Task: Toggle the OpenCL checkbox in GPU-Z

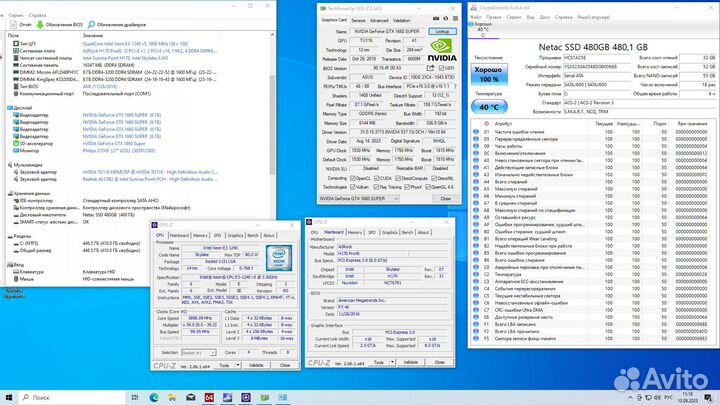Action: coord(353,178)
